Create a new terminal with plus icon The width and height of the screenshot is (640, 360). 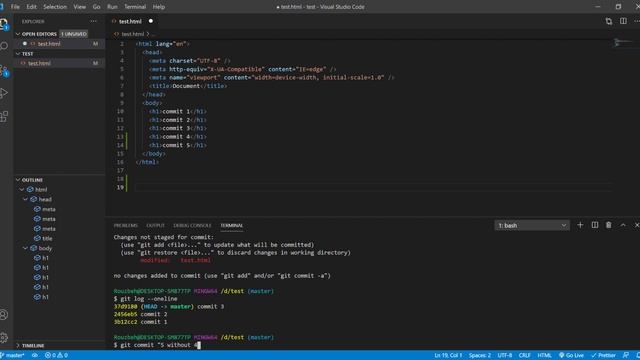(x=580, y=225)
